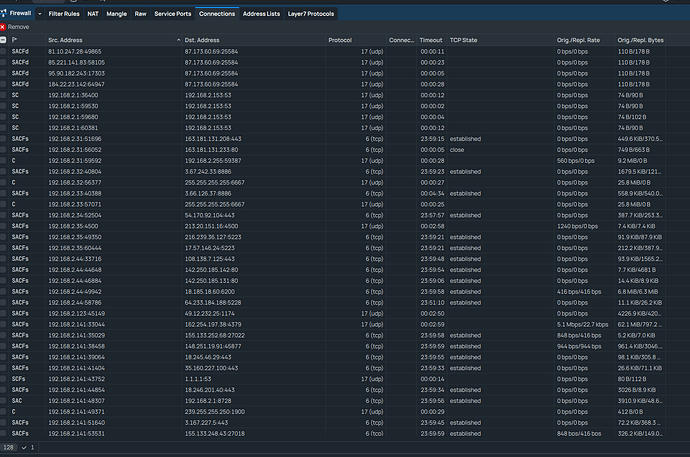
Task: Toggle the Src. Address sort arrow
Action: 178,40
